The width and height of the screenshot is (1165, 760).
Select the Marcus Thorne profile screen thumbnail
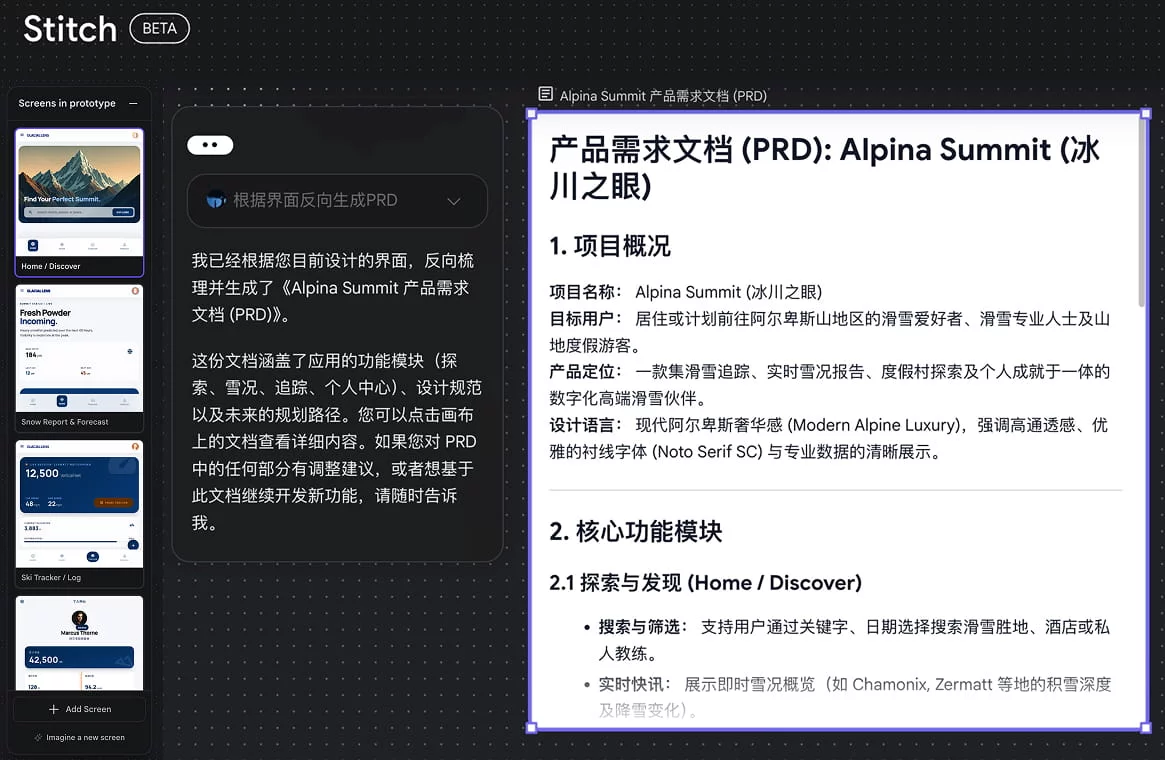tap(79, 643)
